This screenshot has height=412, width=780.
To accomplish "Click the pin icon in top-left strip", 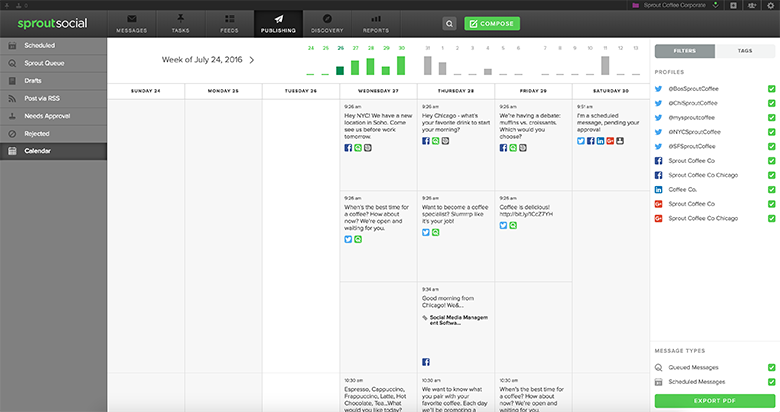I will click(7, 5).
